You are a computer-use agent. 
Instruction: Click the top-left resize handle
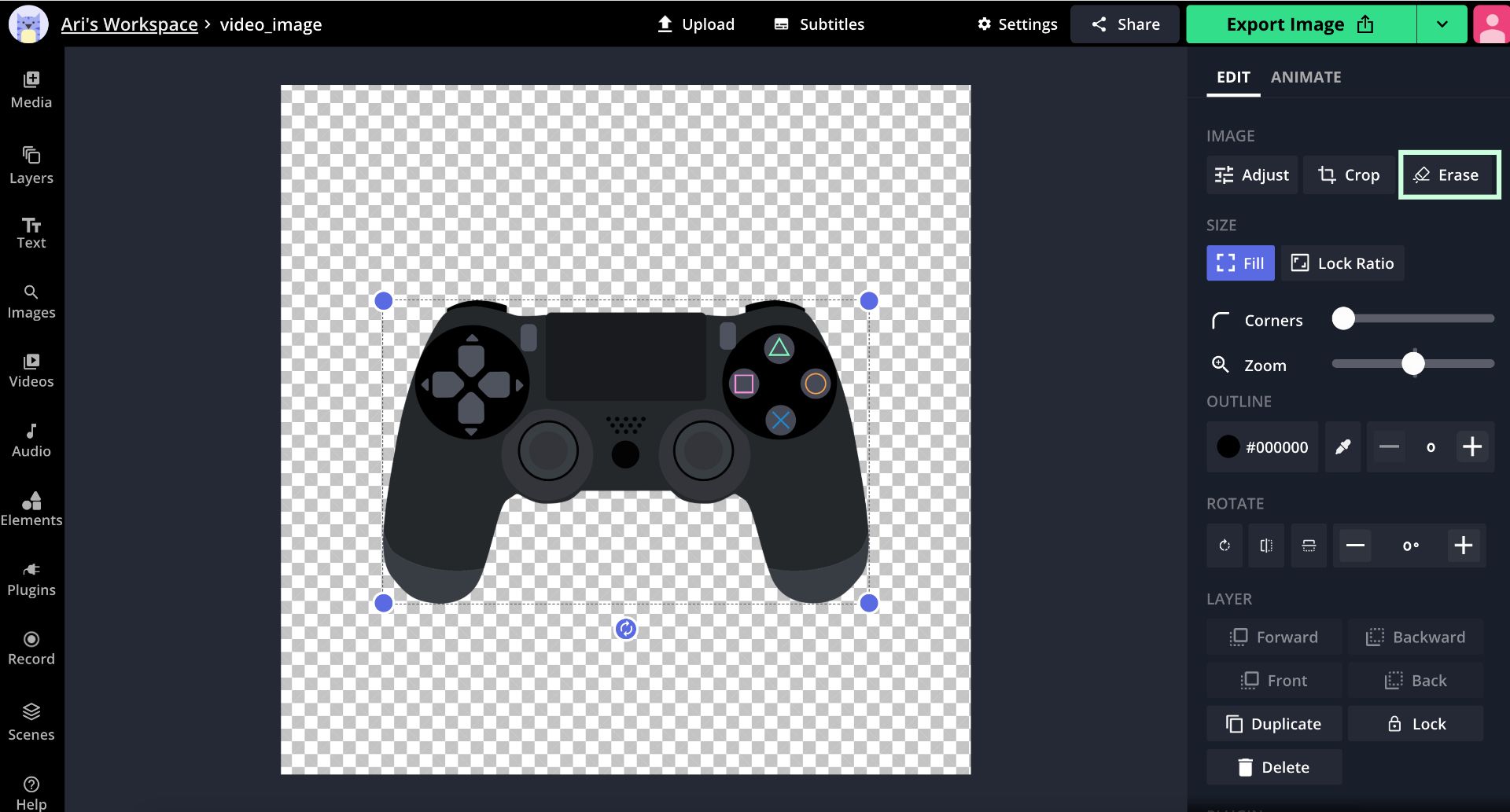(384, 301)
